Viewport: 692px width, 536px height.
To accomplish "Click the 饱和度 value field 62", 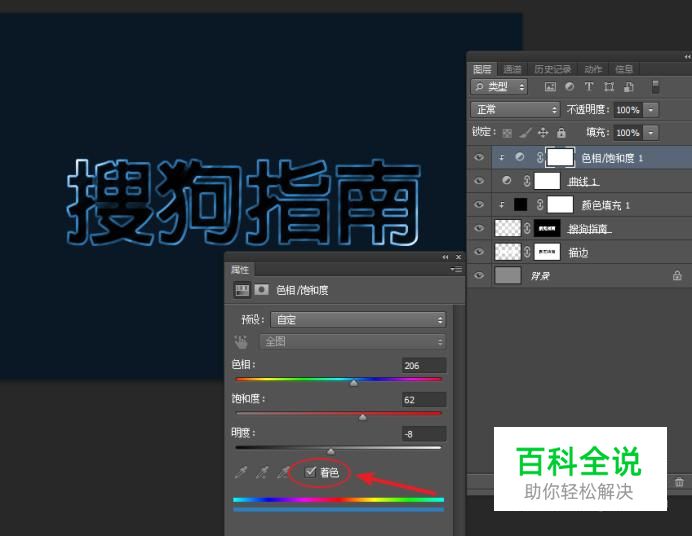I will pyautogui.click(x=424, y=400).
